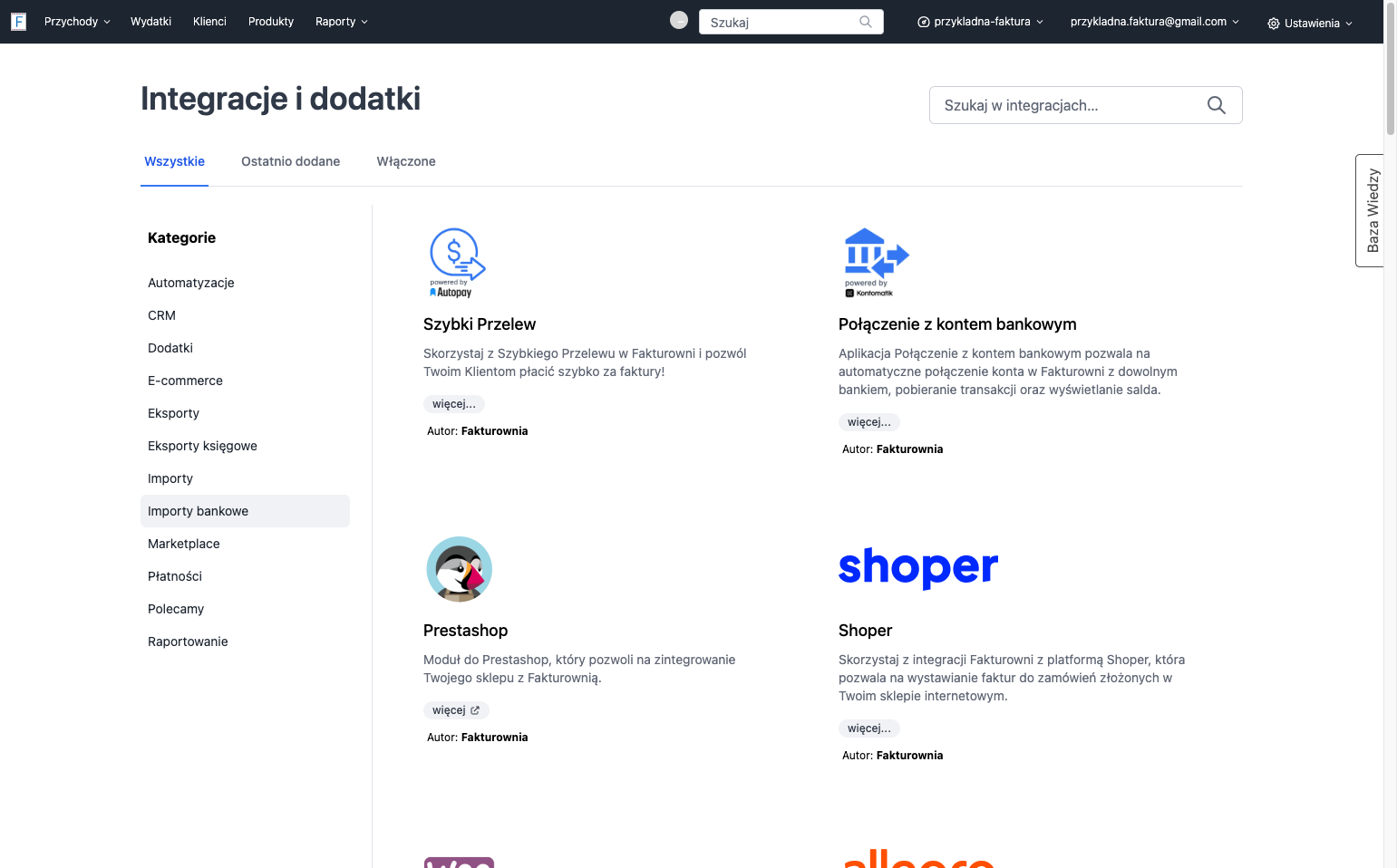Select the Polecamy category
1397x868 pixels.
(x=245, y=609)
